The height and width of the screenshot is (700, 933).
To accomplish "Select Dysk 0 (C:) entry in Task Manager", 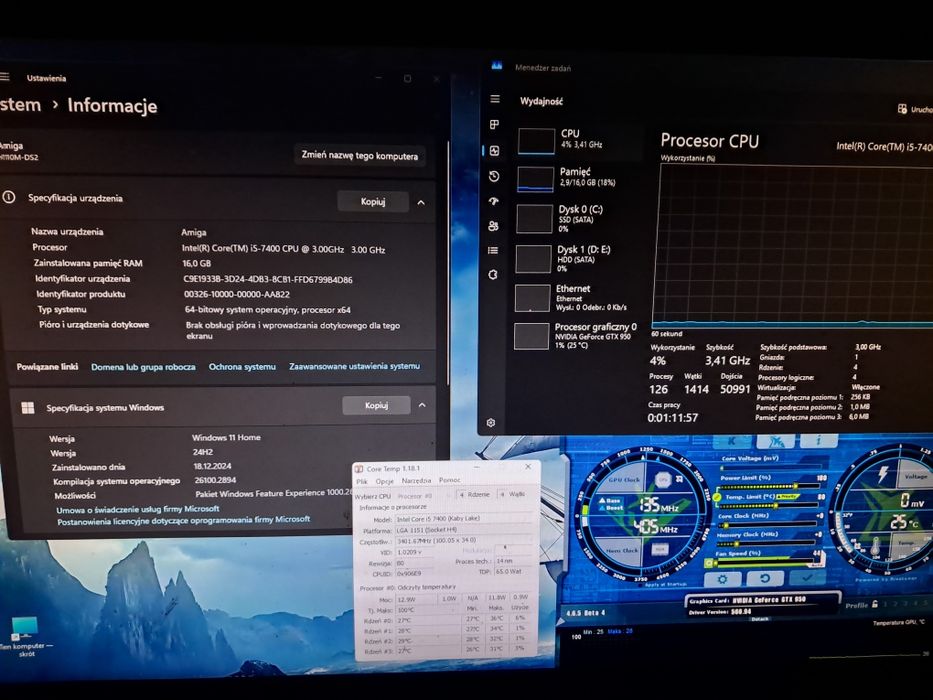I will click(x=577, y=218).
